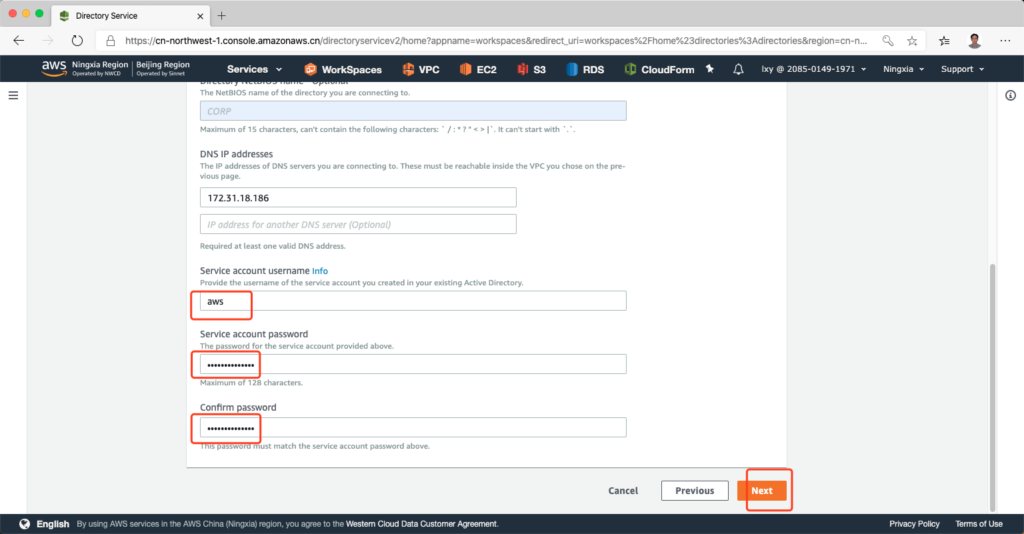Open the left hamburger navigation menu
This screenshot has height=534, width=1024.
14,95
